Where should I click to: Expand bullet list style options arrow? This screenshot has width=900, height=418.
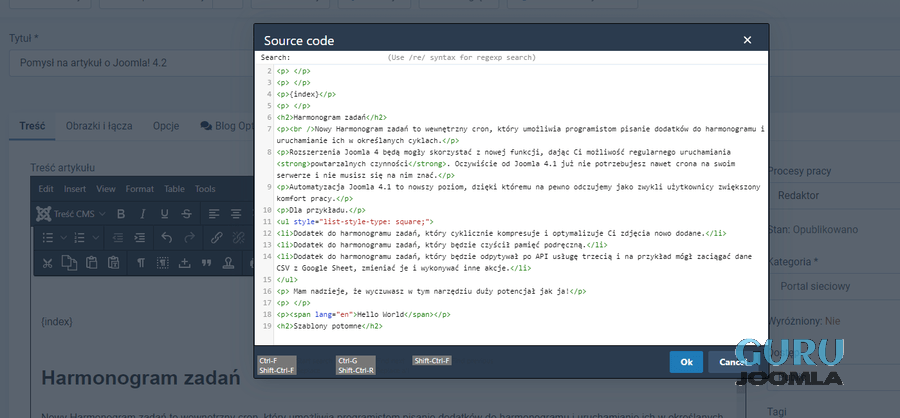coord(64,238)
